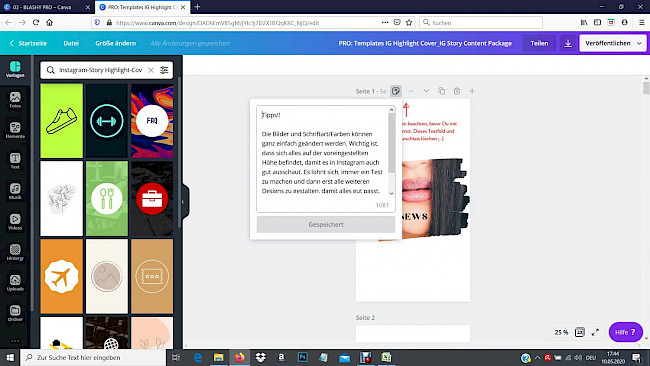Select the red briefcase template
The width and height of the screenshot is (650, 366).
152,199
